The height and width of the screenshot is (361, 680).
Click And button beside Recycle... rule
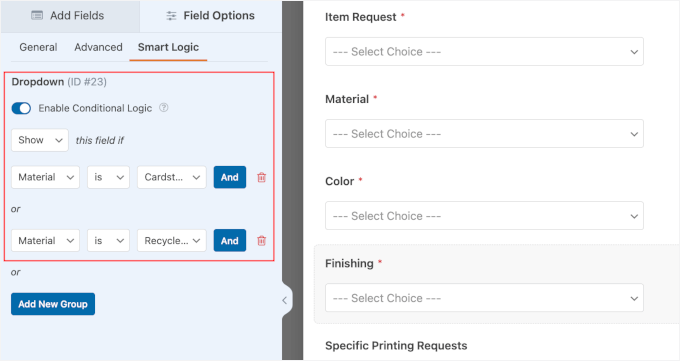tap(230, 241)
